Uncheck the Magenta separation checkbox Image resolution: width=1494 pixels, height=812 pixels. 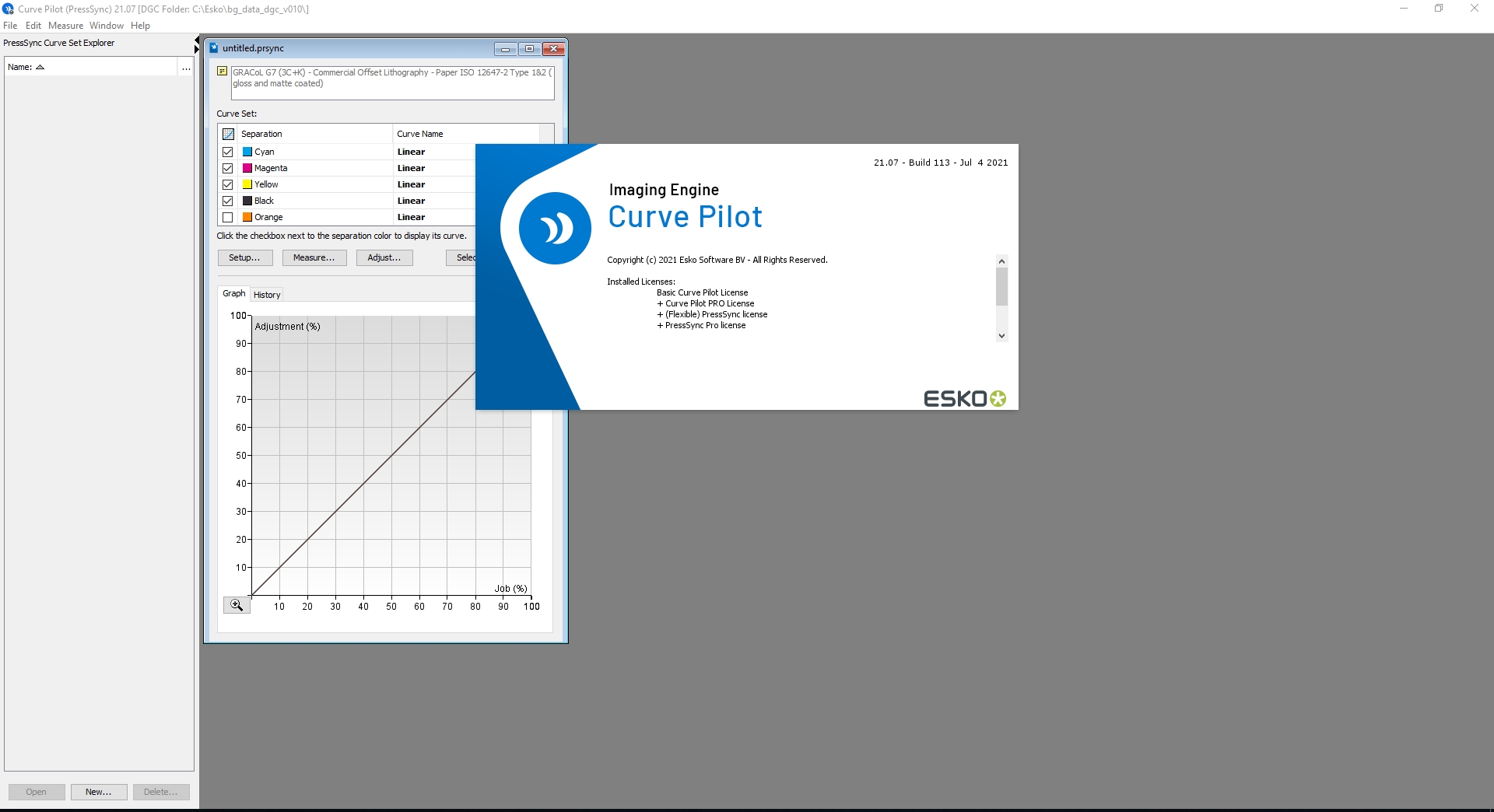228,168
